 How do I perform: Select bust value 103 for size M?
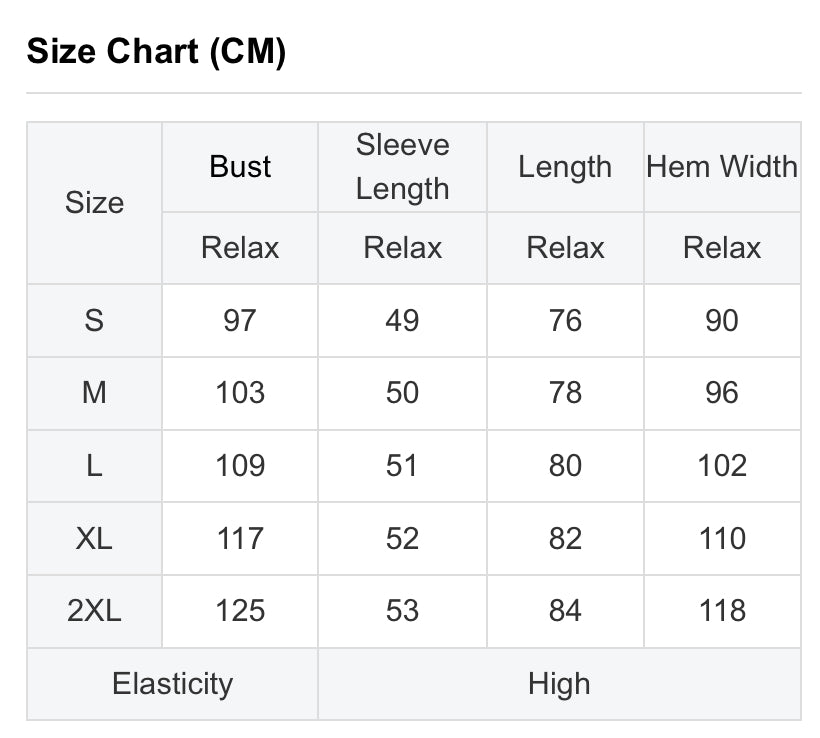tap(240, 392)
